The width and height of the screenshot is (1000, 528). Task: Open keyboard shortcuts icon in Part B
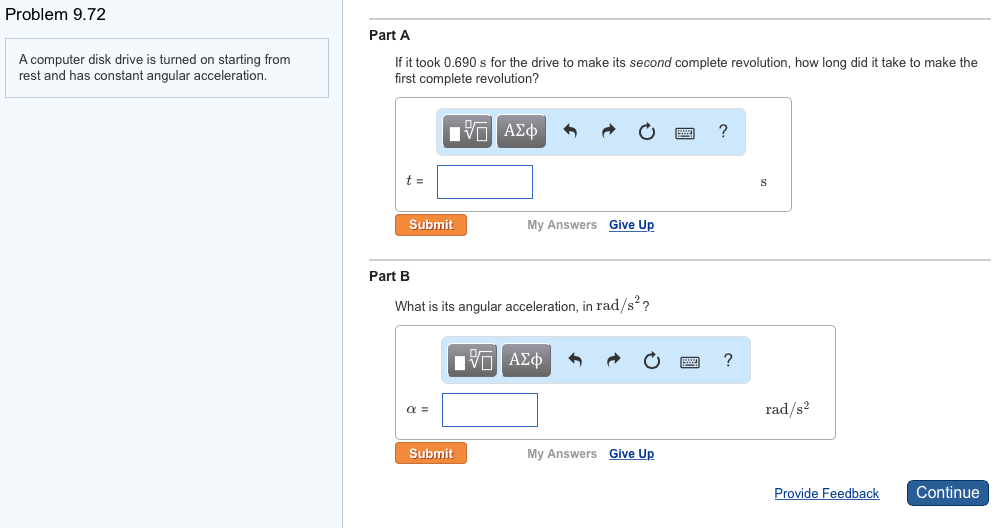point(690,361)
